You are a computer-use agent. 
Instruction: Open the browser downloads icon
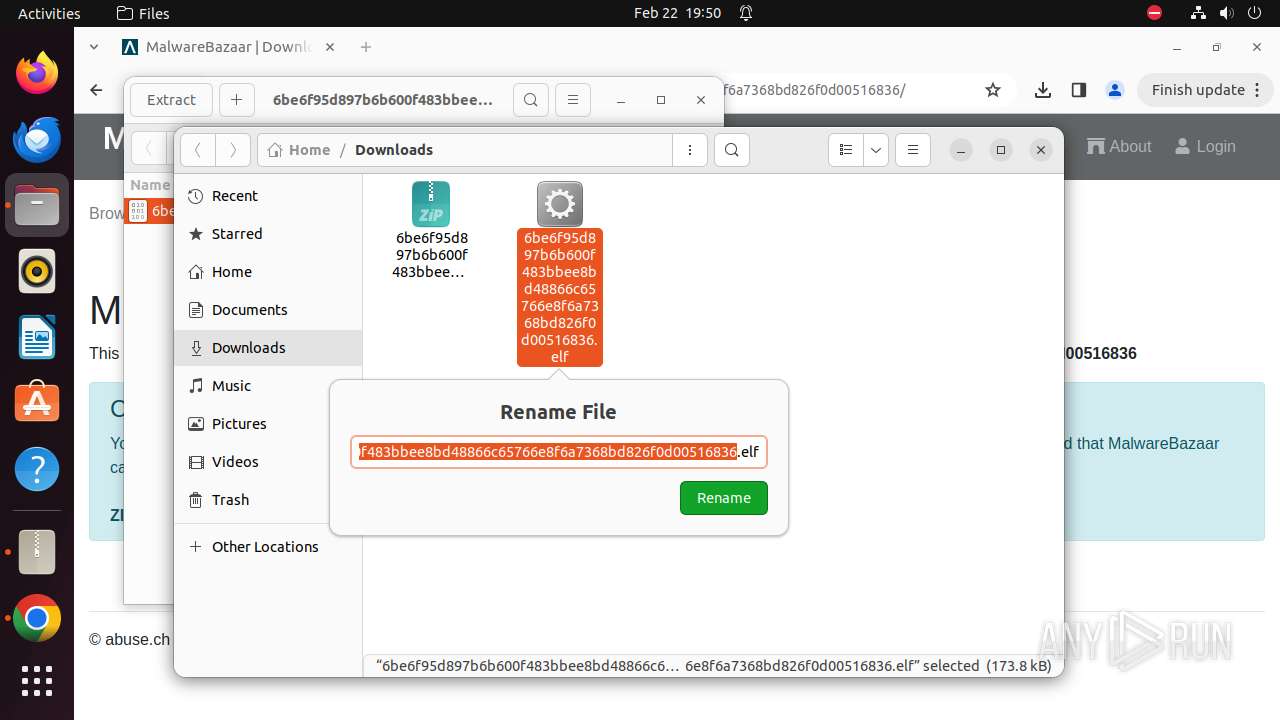1043,90
